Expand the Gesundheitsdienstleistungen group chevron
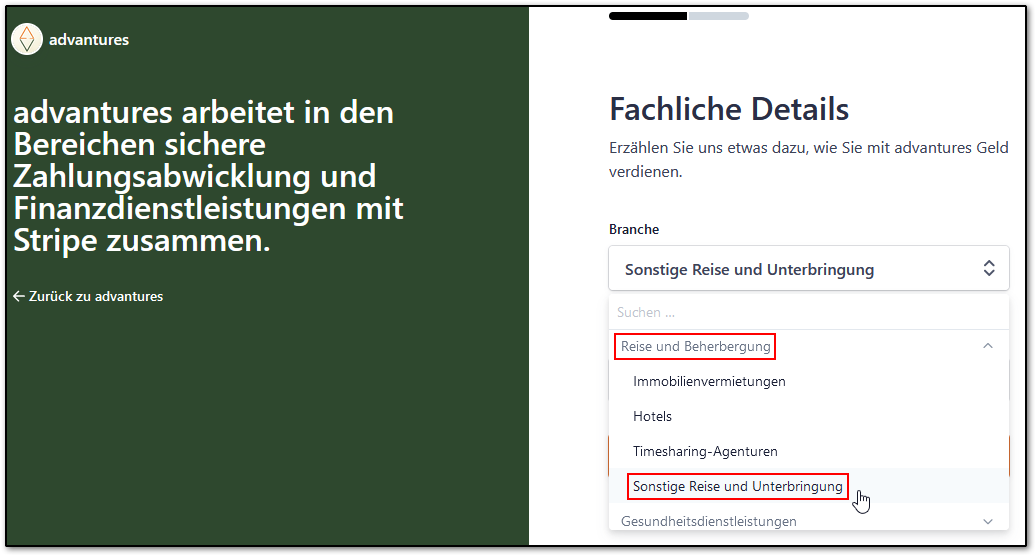Screen dimensions: 1036x556 (988, 521)
